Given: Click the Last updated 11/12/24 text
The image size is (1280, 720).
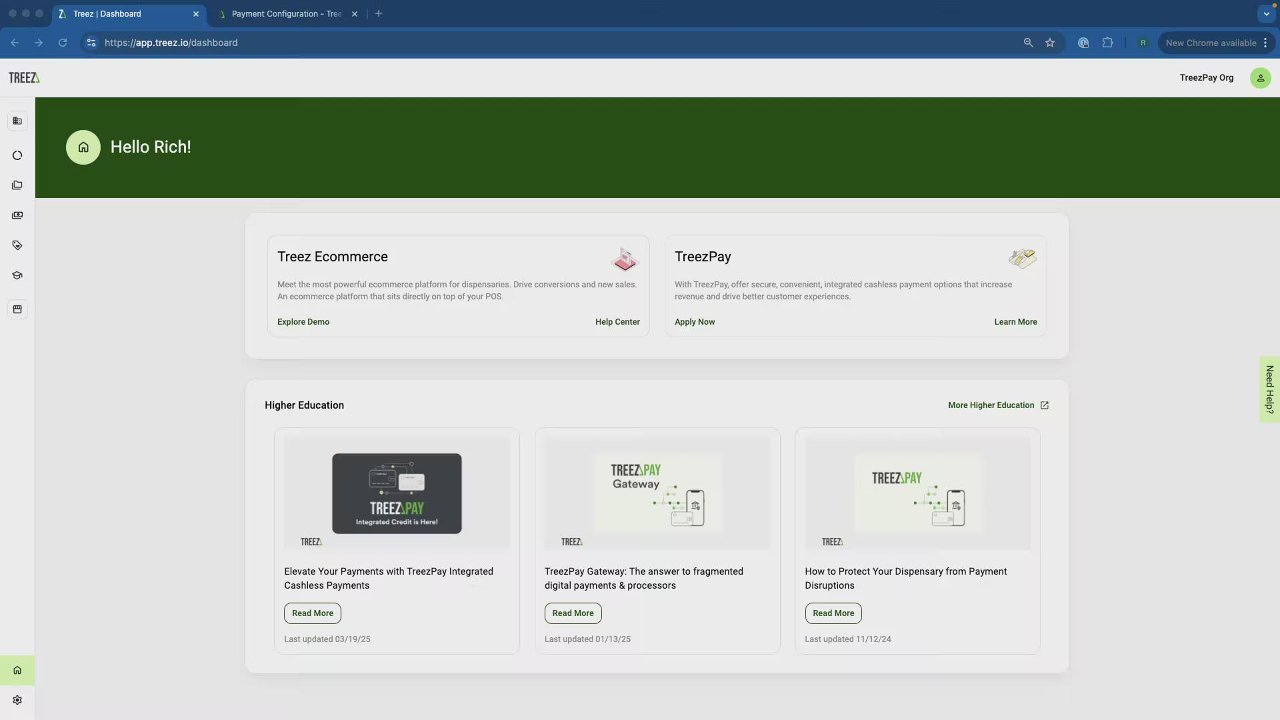Looking at the screenshot, I should click(848, 639).
